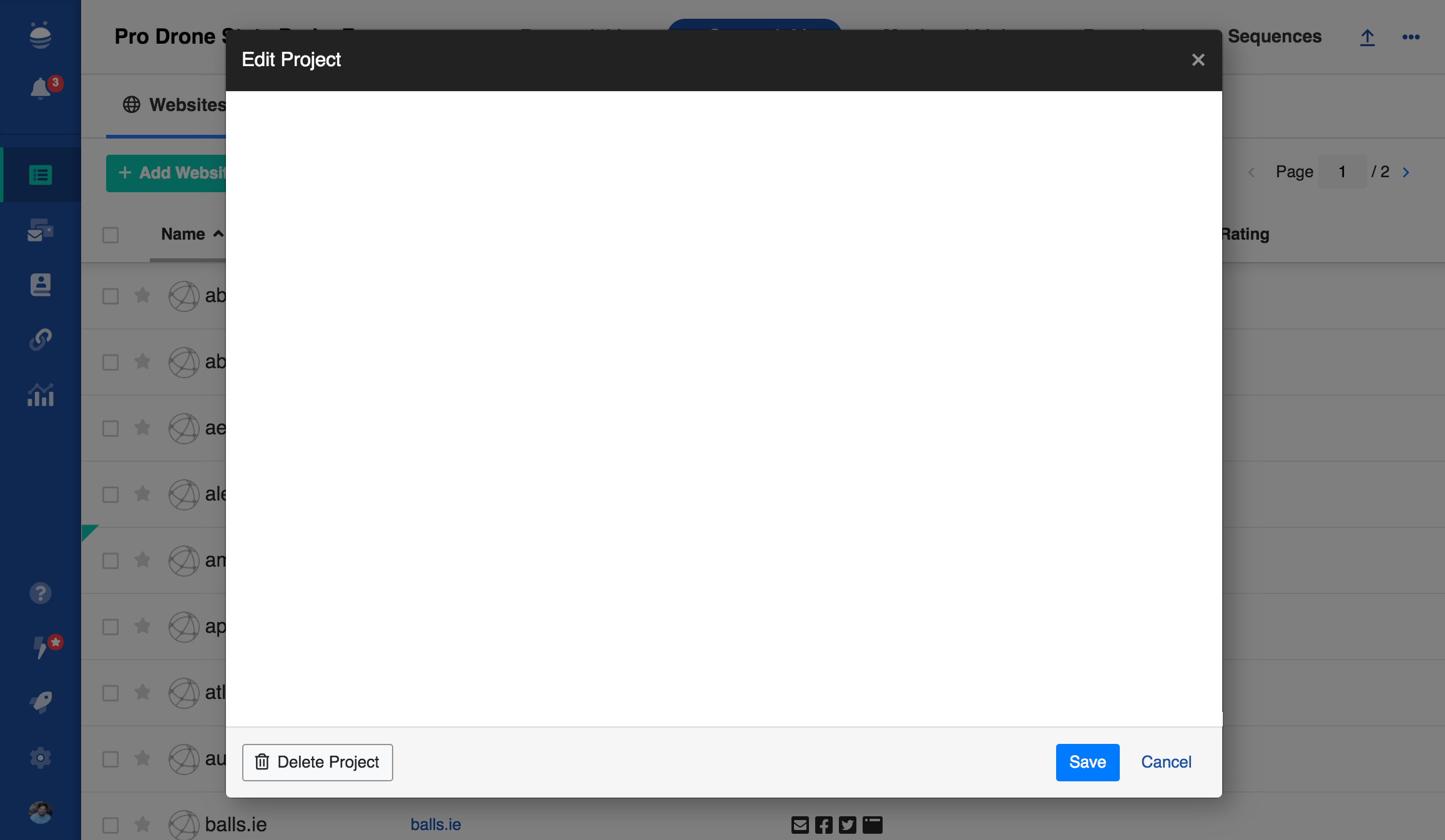1445x840 pixels.
Task: Open the Sequences tab
Action: 1274,37
